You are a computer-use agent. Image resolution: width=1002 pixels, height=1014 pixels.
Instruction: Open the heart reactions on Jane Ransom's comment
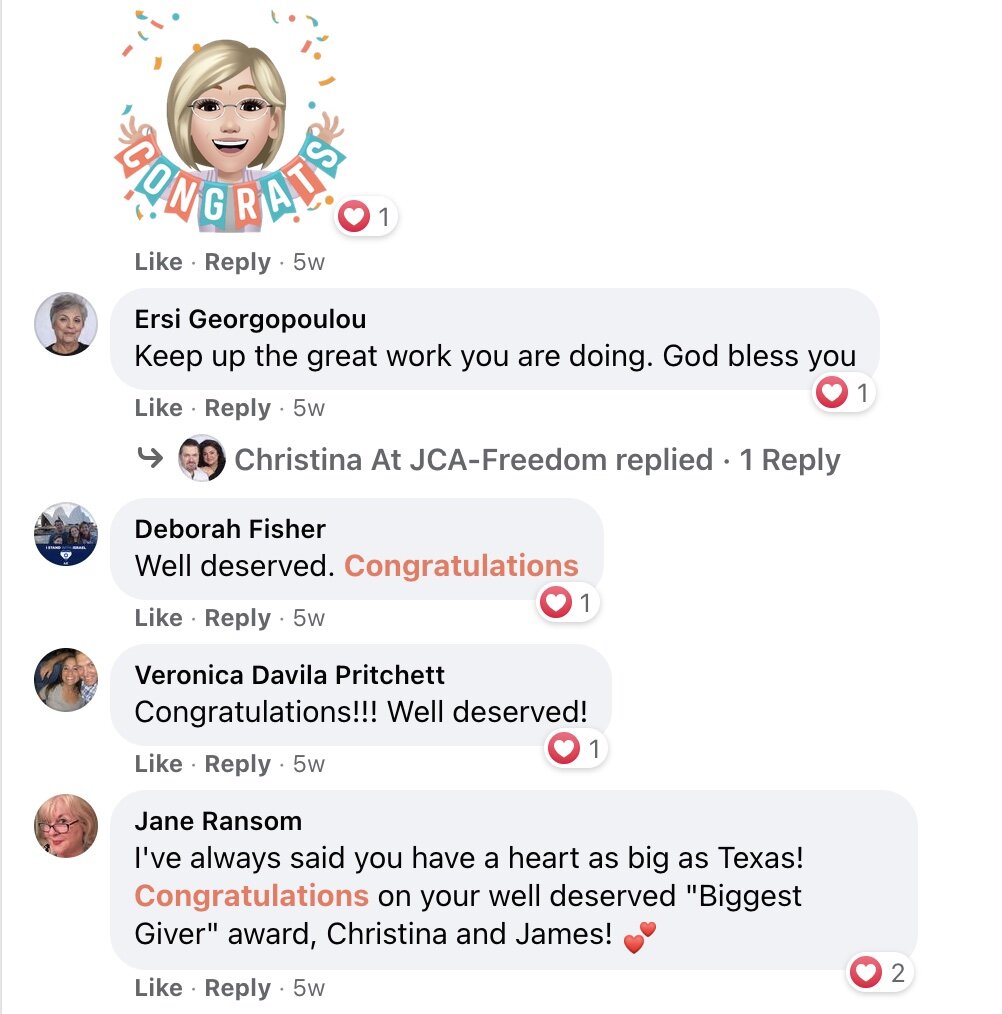[880, 973]
